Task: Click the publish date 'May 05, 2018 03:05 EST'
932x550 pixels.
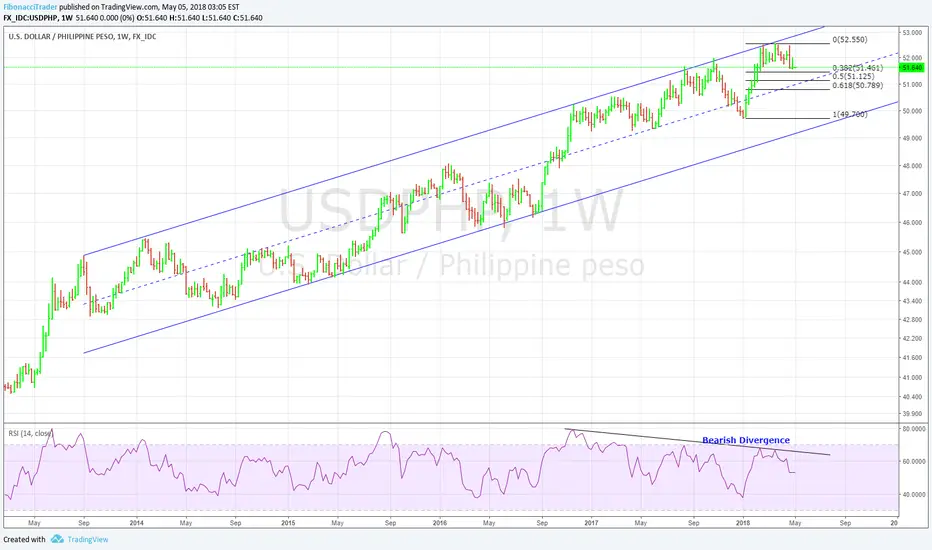Action: [x=201, y=7]
